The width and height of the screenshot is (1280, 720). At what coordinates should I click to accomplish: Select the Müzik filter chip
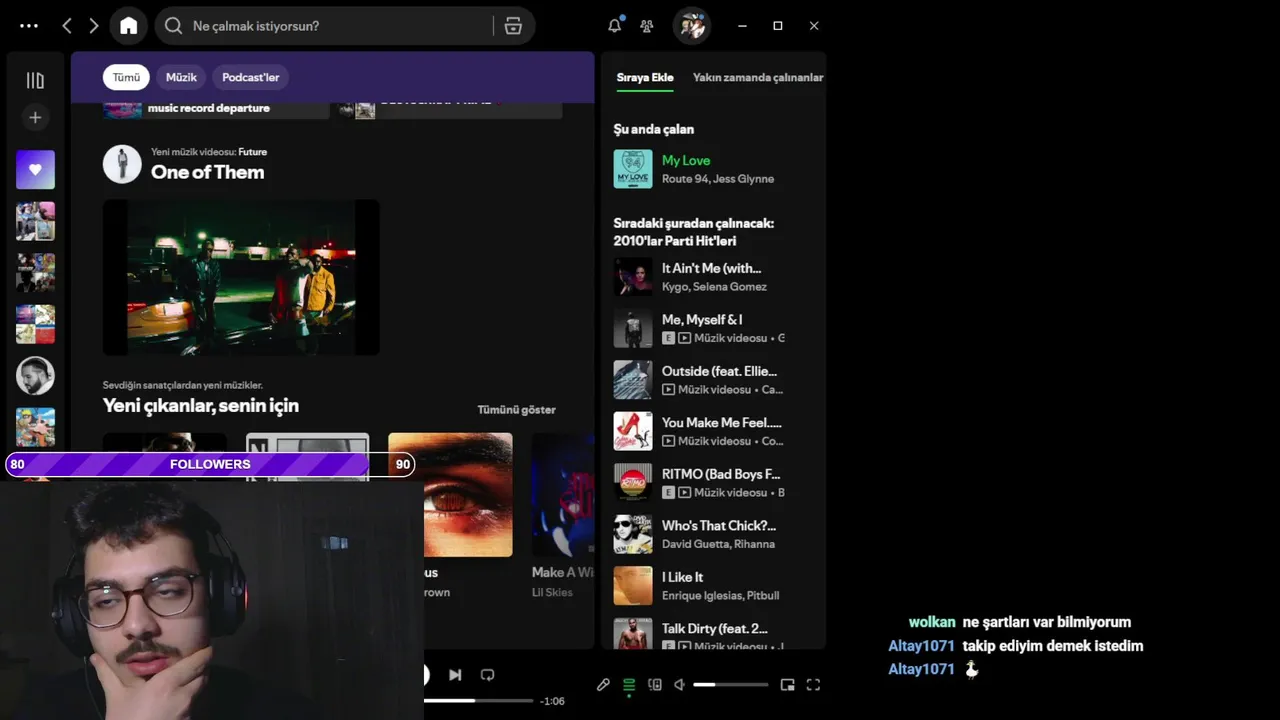pos(181,77)
